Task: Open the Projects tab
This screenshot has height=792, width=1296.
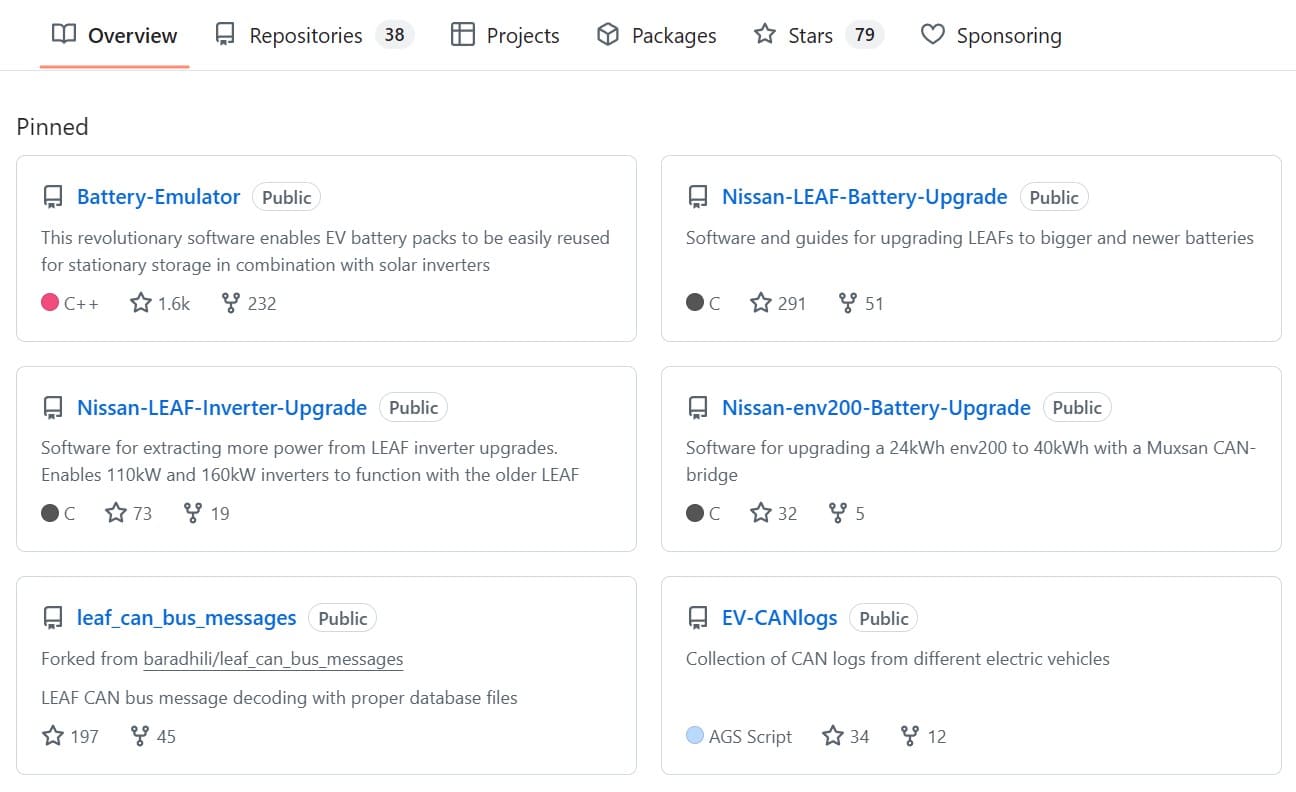Action: coord(505,35)
